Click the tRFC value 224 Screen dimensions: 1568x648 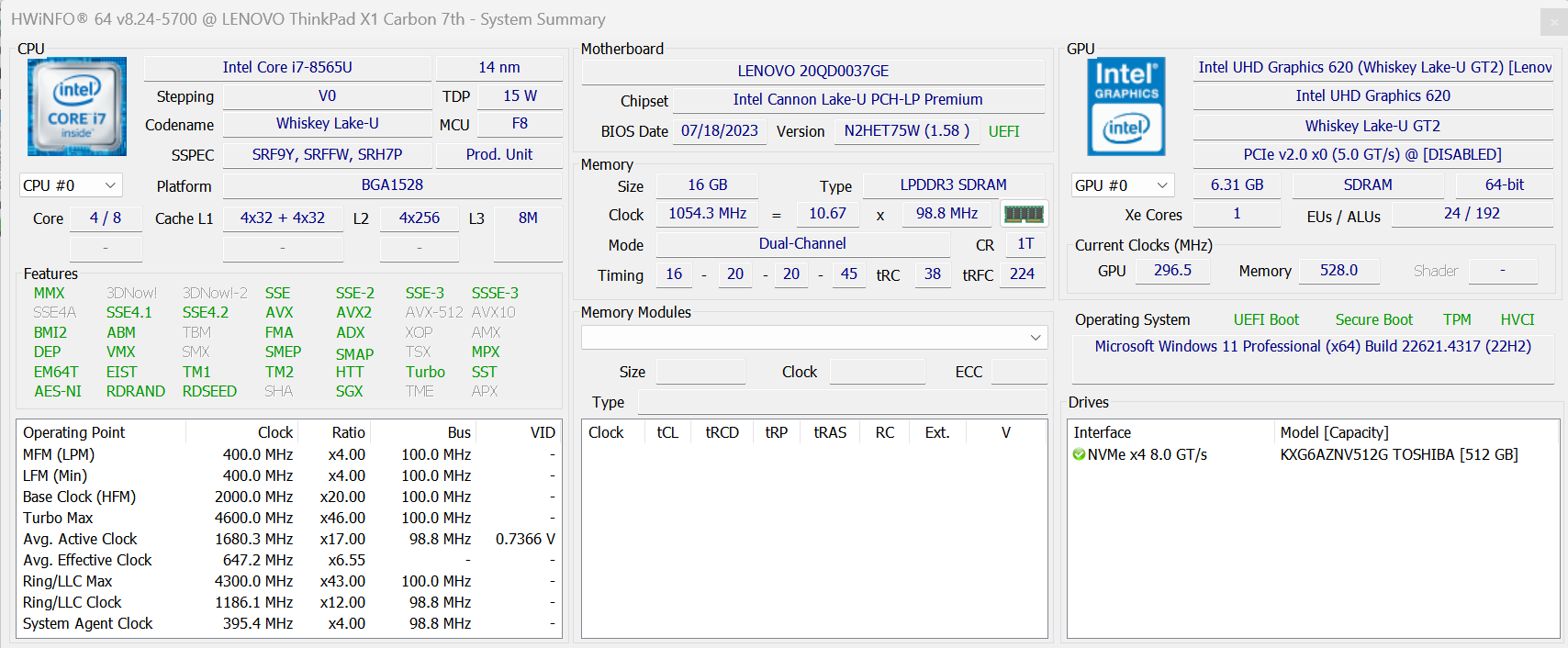click(1022, 274)
